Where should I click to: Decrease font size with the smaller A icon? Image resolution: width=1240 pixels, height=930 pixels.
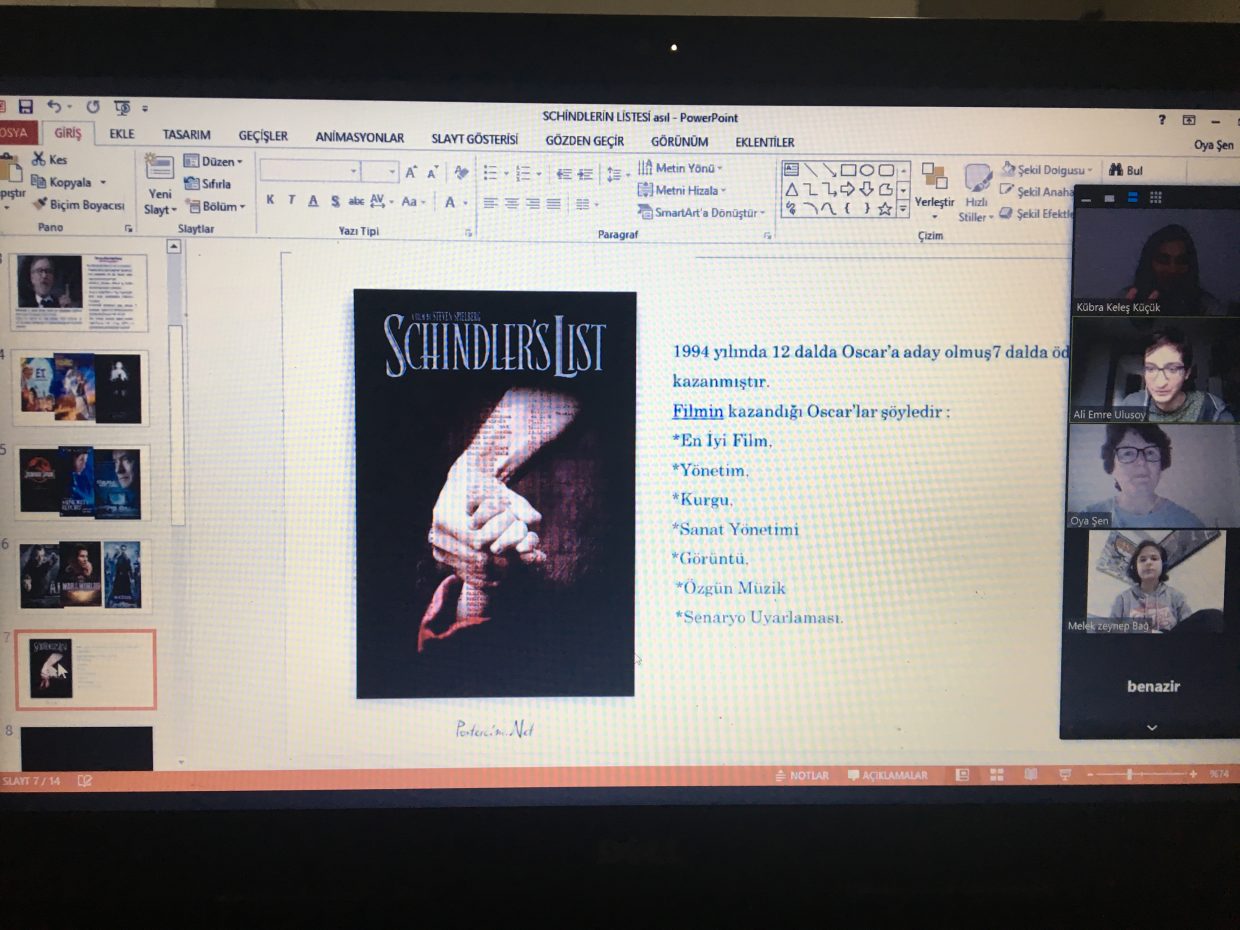[432, 172]
